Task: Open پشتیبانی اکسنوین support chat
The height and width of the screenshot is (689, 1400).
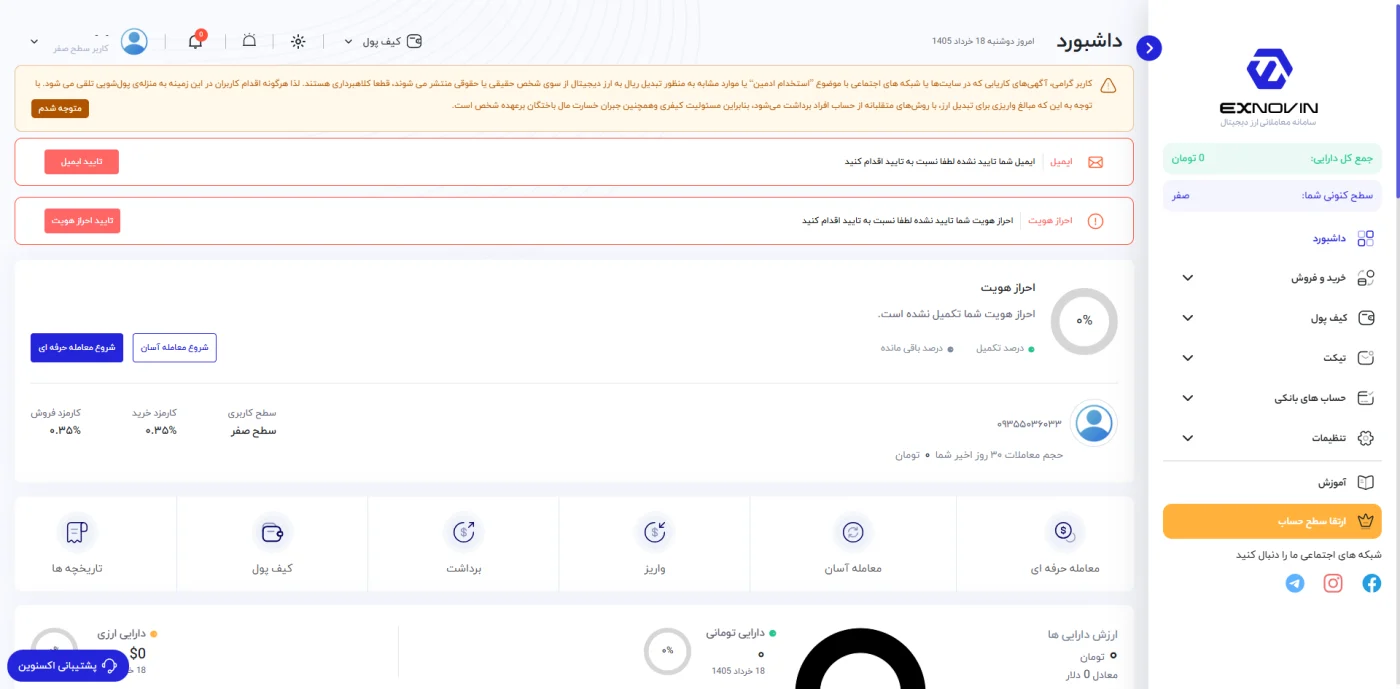Action: pos(68,665)
